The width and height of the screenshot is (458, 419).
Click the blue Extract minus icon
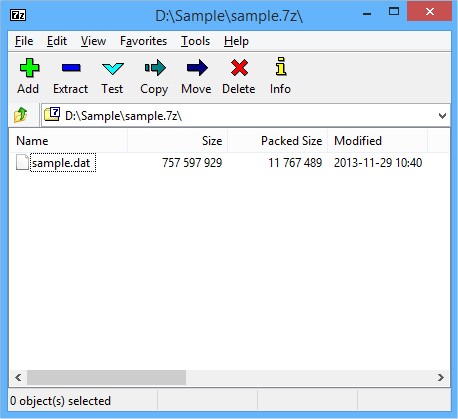[71, 68]
